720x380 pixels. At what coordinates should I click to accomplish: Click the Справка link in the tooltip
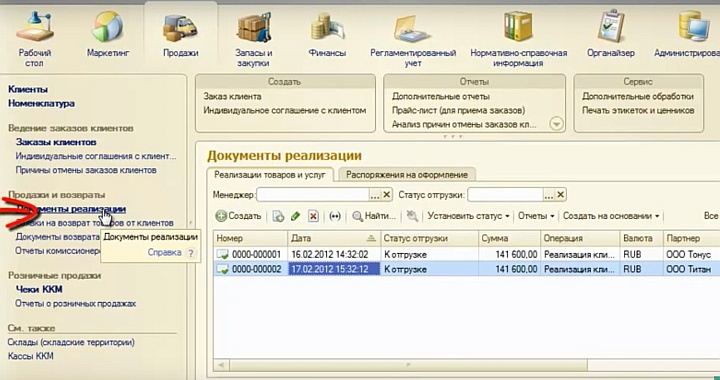click(164, 253)
